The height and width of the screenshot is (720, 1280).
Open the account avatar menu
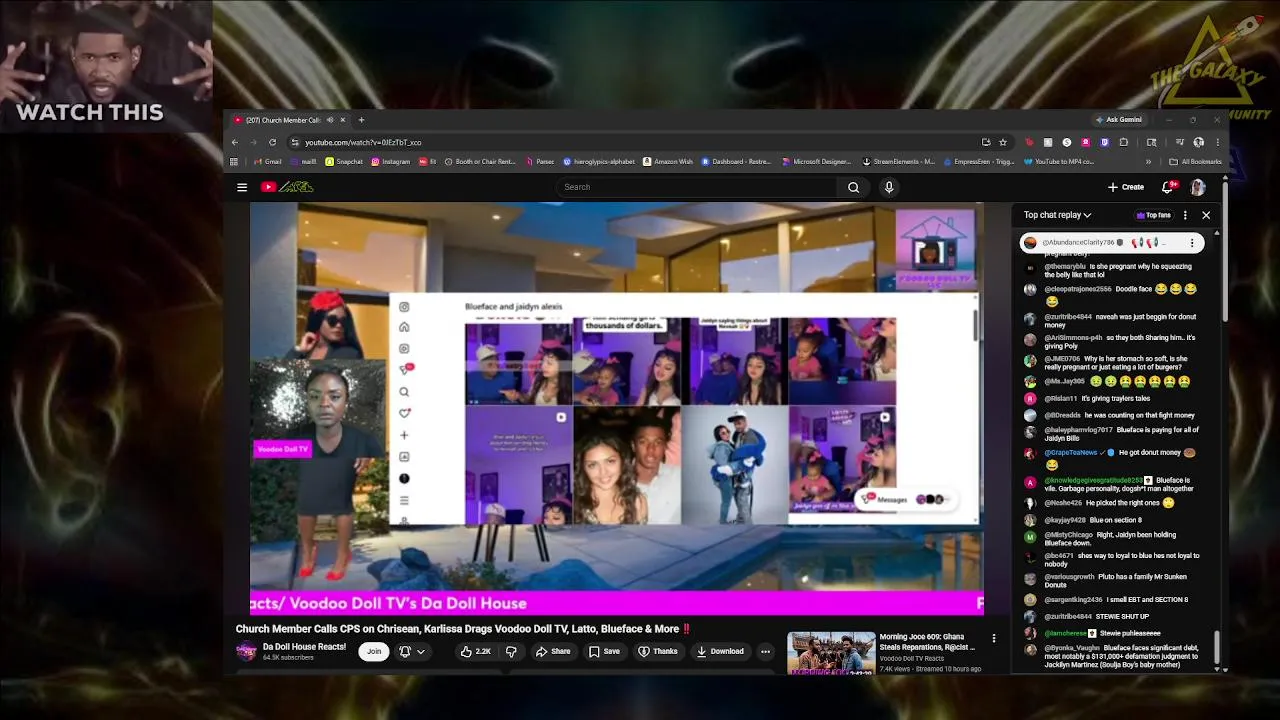pyautogui.click(x=1198, y=187)
